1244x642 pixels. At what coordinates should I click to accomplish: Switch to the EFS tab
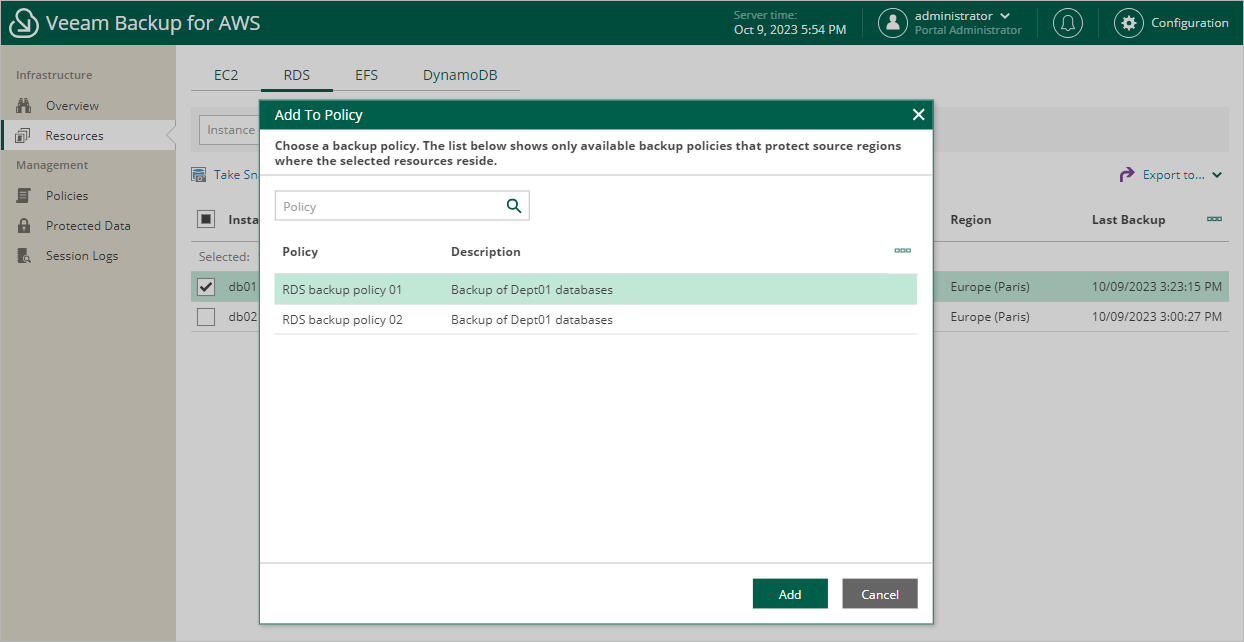pyautogui.click(x=367, y=75)
